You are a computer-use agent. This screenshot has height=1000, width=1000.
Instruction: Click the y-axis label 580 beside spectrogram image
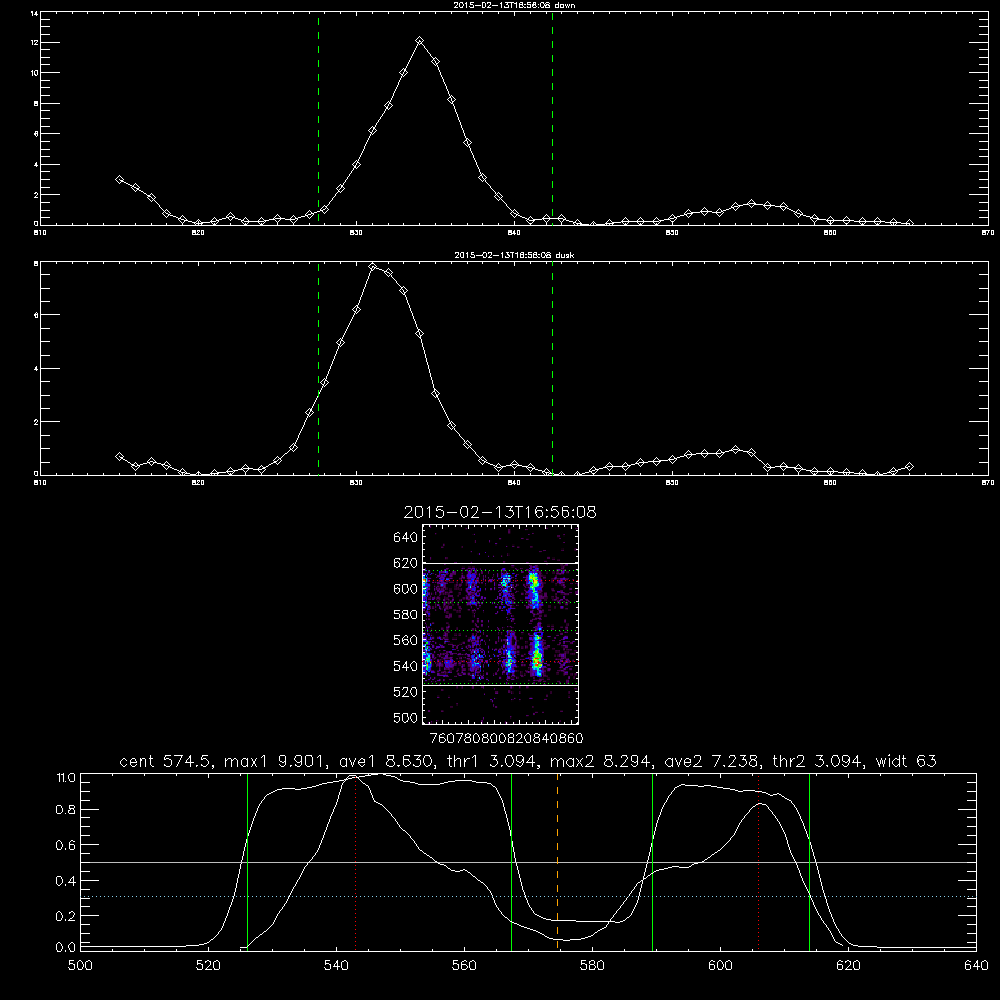tap(406, 614)
